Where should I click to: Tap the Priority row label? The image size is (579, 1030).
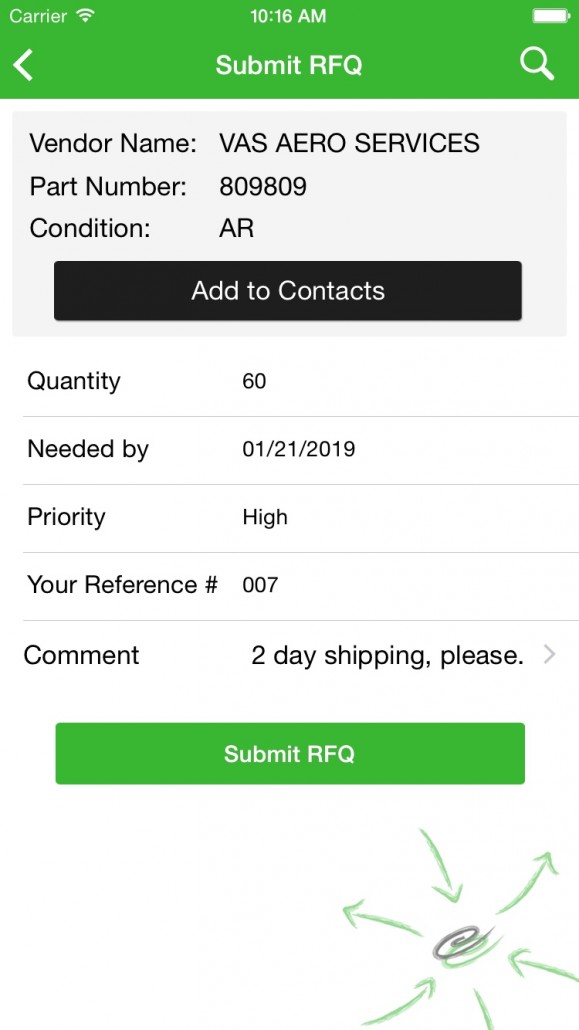point(66,518)
